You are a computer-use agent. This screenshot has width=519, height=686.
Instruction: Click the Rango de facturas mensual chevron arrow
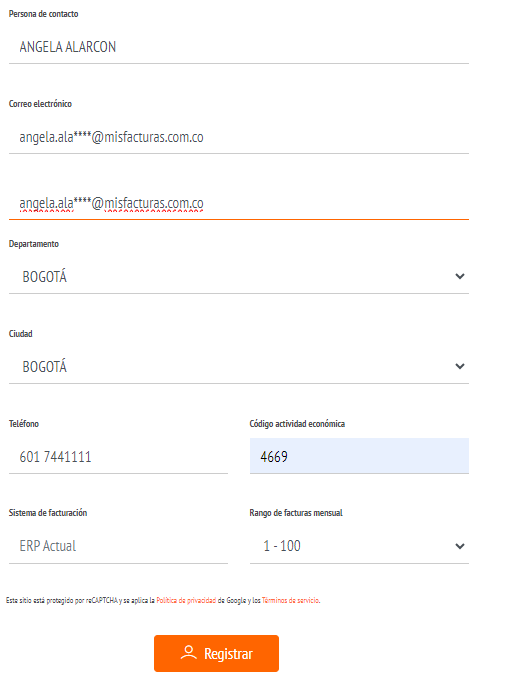coord(459,546)
